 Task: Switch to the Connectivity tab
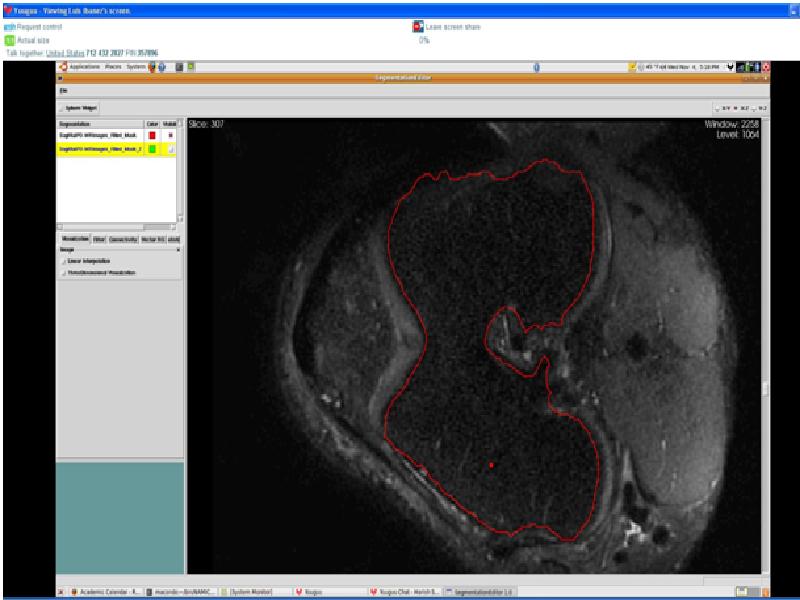[x=124, y=239]
